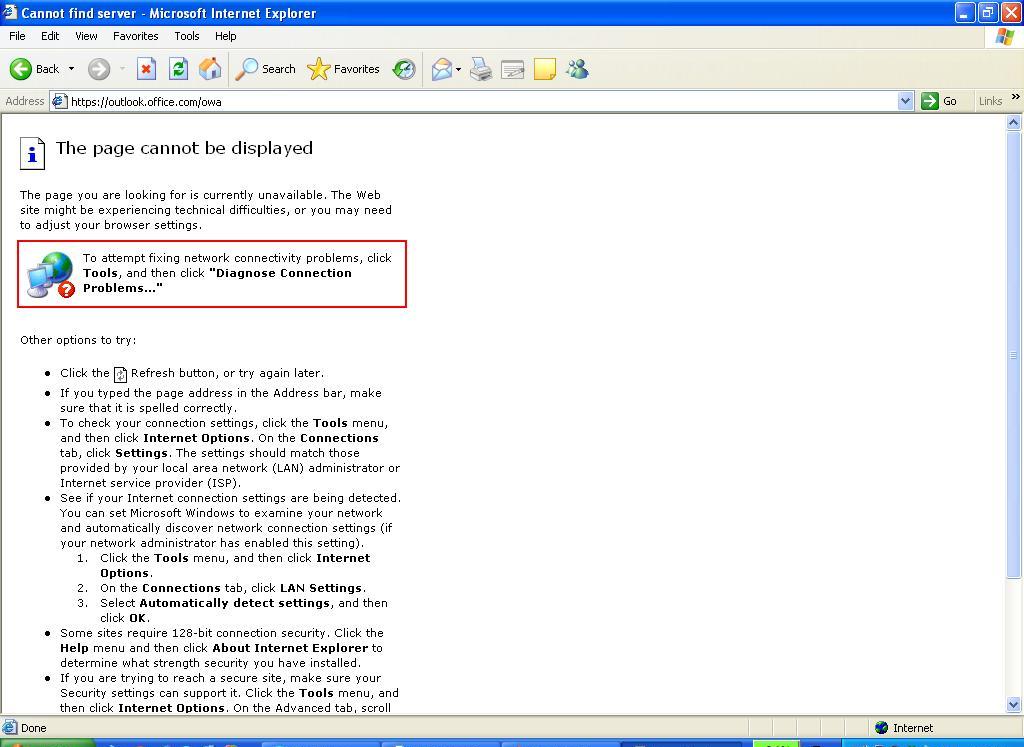Screen dimensions: 1024x747
Task: Click the IE page icon in the status bar
Action: [x=9, y=727]
